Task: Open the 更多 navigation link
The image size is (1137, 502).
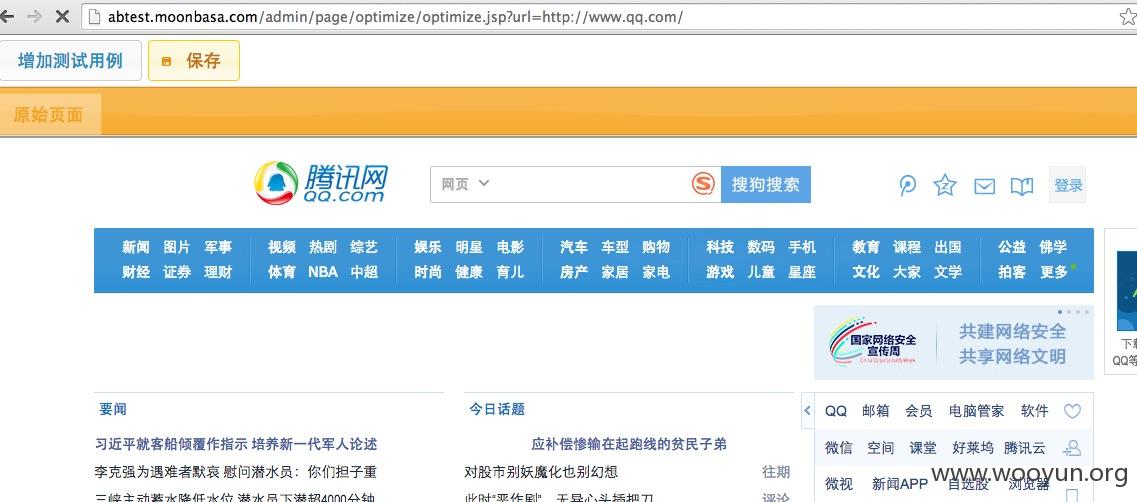Action: pyautogui.click(x=1054, y=272)
